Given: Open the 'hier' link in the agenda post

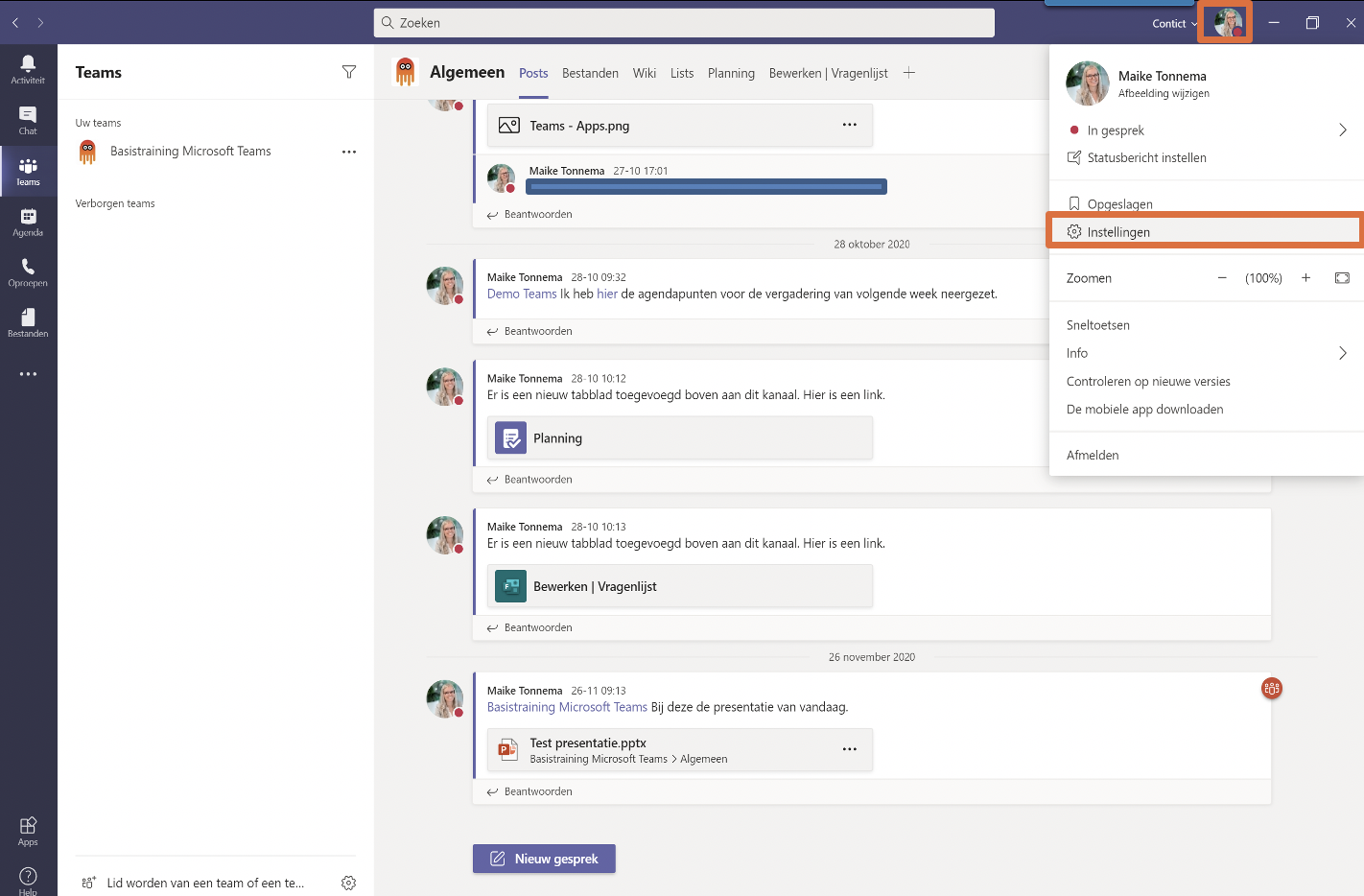Looking at the screenshot, I should click(607, 294).
